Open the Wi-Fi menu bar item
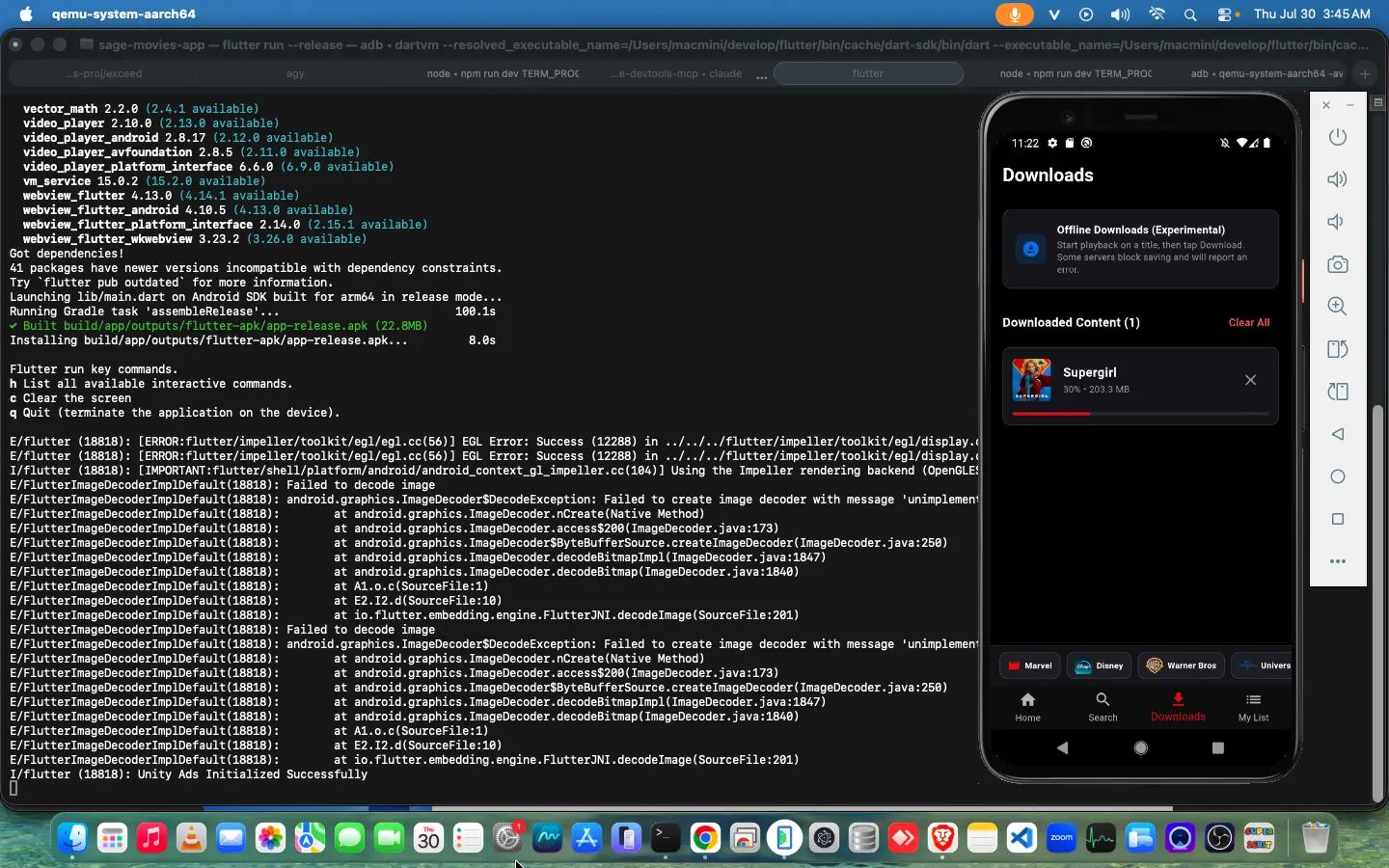This screenshot has height=868, width=1389. click(1157, 14)
